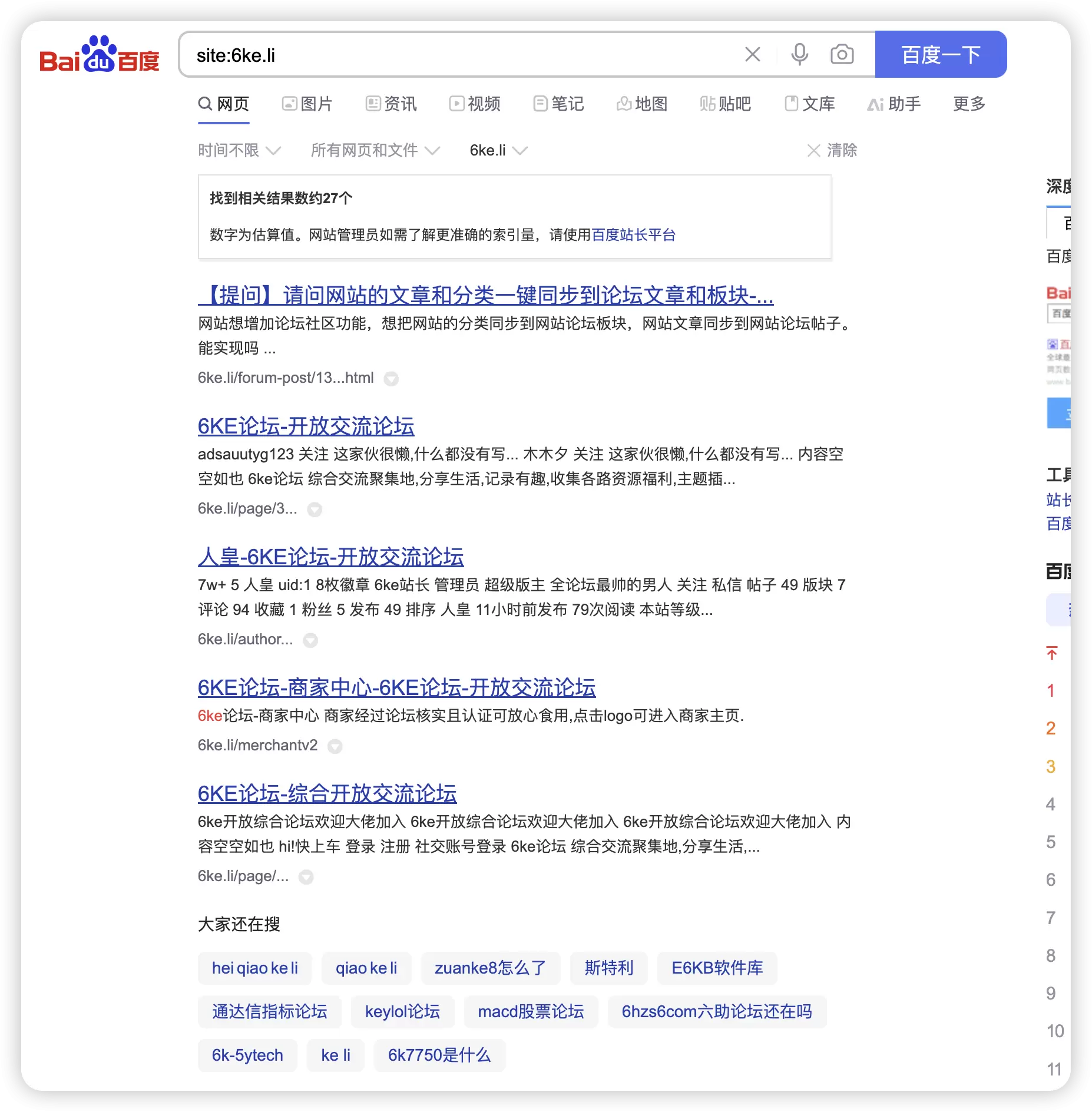Open hot-search item number 10
This screenshot has height=1112, width=1092.
click(1055, 1031)
